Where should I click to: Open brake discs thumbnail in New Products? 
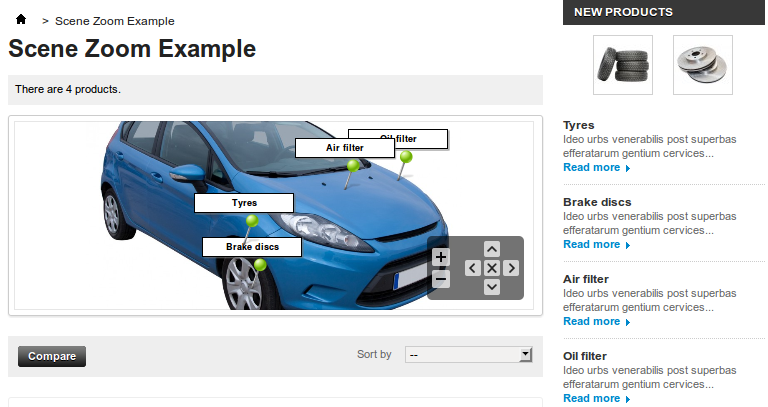coord(703,65)
